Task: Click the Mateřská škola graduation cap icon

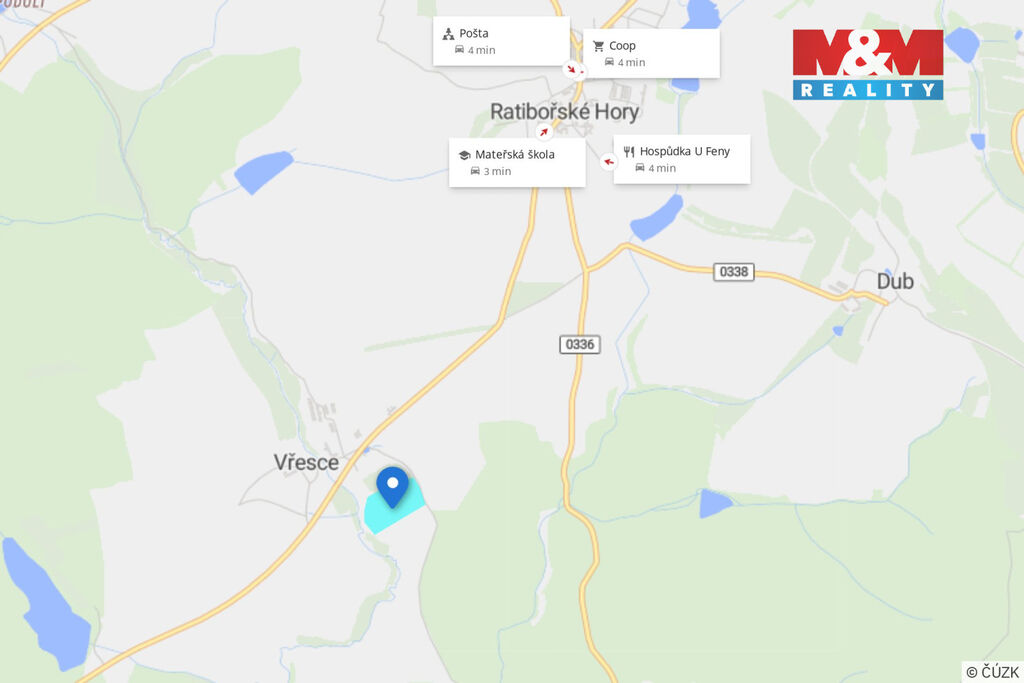Action: pyautogui.click(x=464, y=155)
